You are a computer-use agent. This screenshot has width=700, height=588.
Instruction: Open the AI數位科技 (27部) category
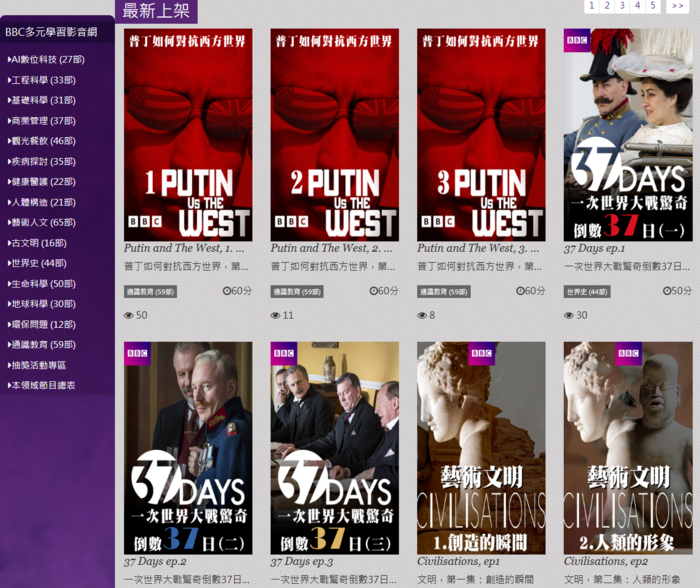[x=46, y=59]
